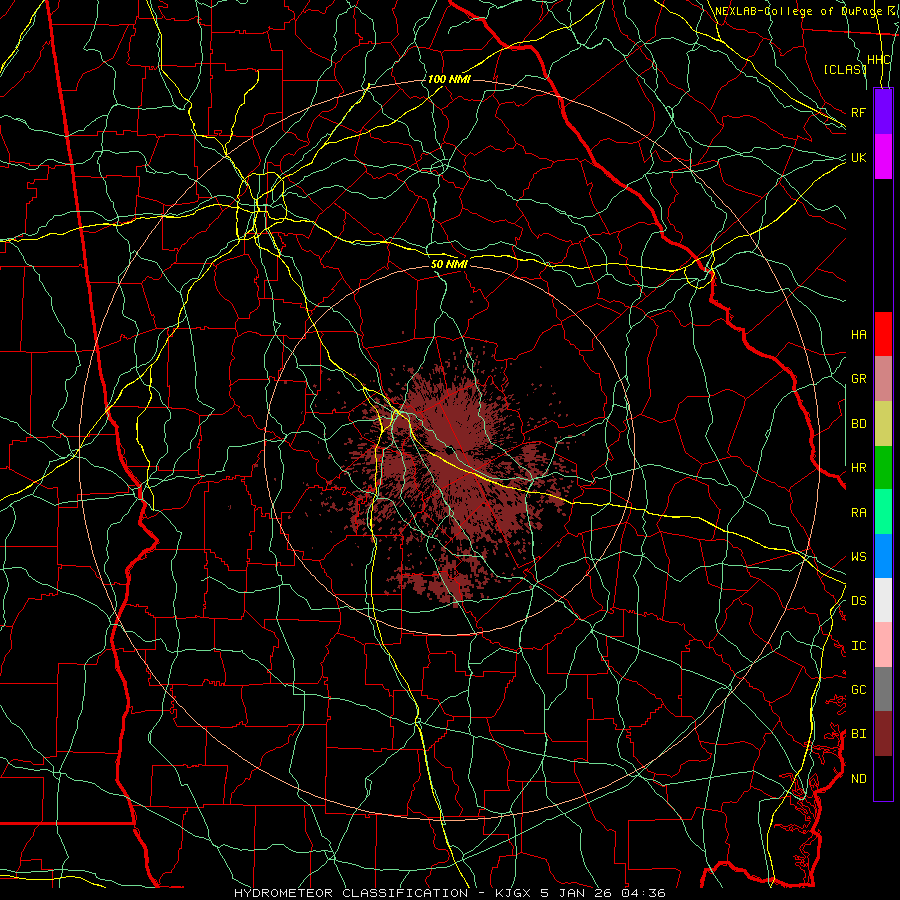Click the BI legend label
This screenshot has width=900, height=900.
click(858, 734)
